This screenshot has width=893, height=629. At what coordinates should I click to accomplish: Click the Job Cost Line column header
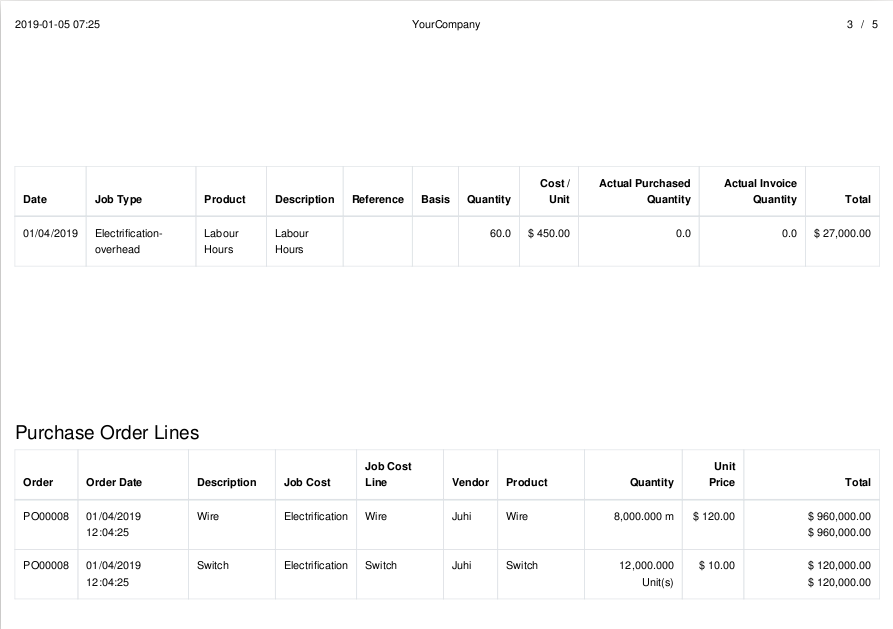pyautogui.click(x=388, y=474)
